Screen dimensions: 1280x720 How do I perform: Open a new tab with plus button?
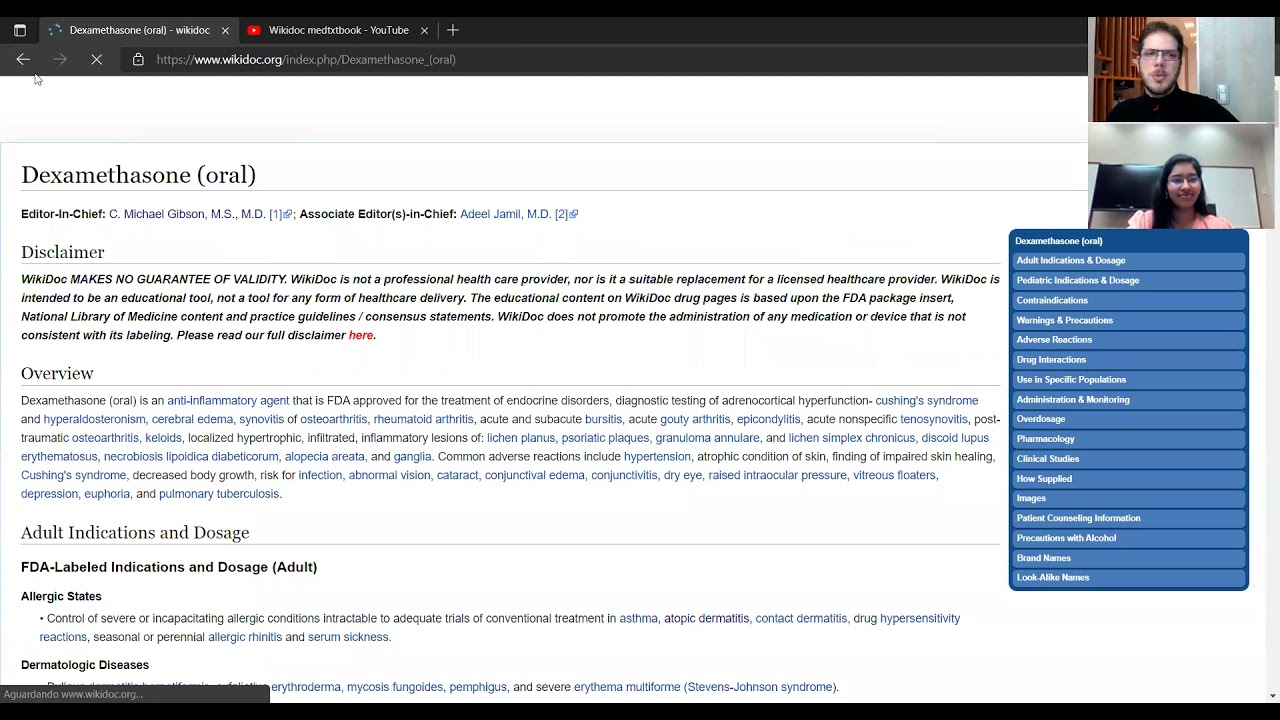click(453, 30)
